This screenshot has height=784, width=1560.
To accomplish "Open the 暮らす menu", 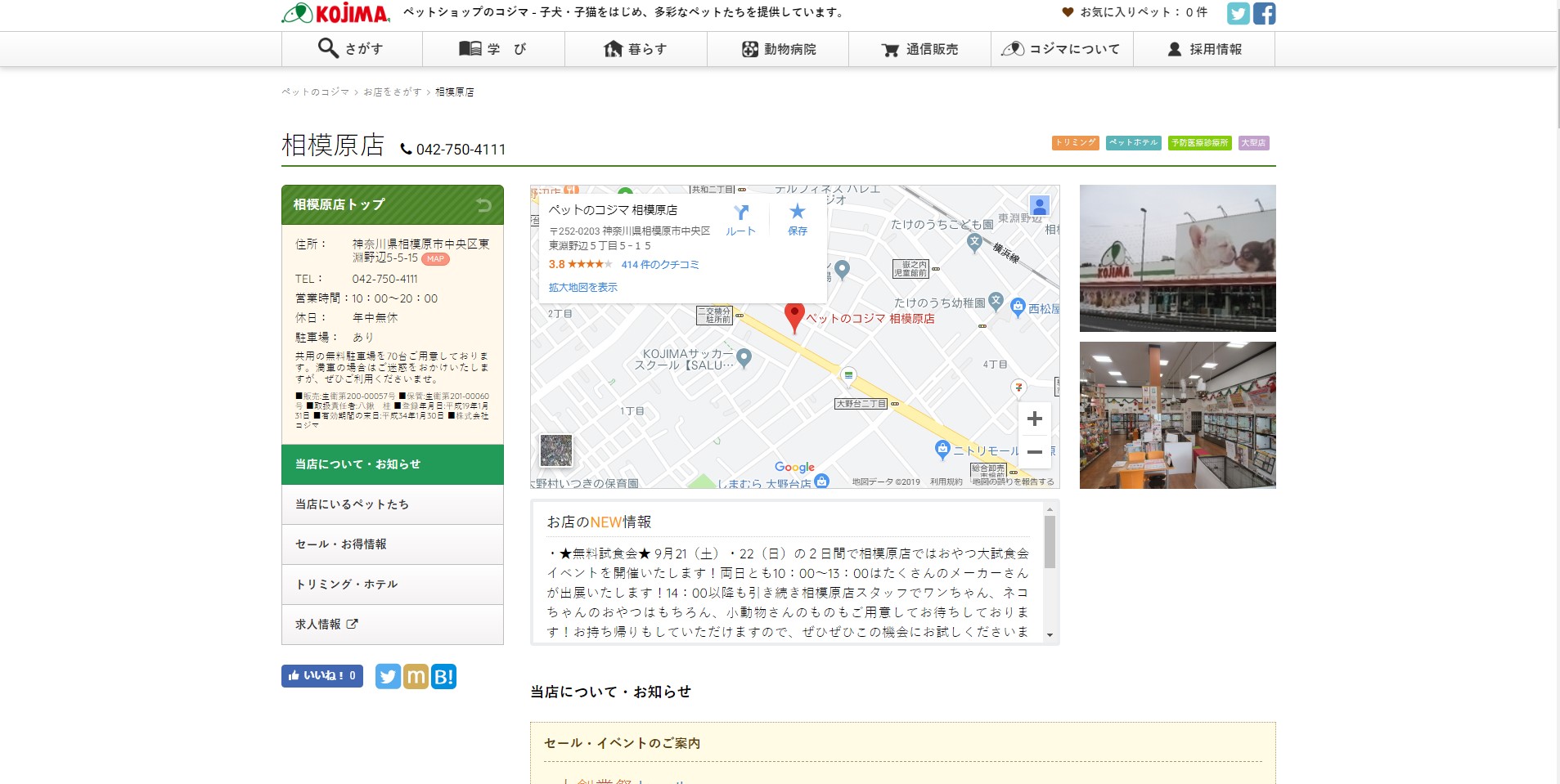I will 636,49.
